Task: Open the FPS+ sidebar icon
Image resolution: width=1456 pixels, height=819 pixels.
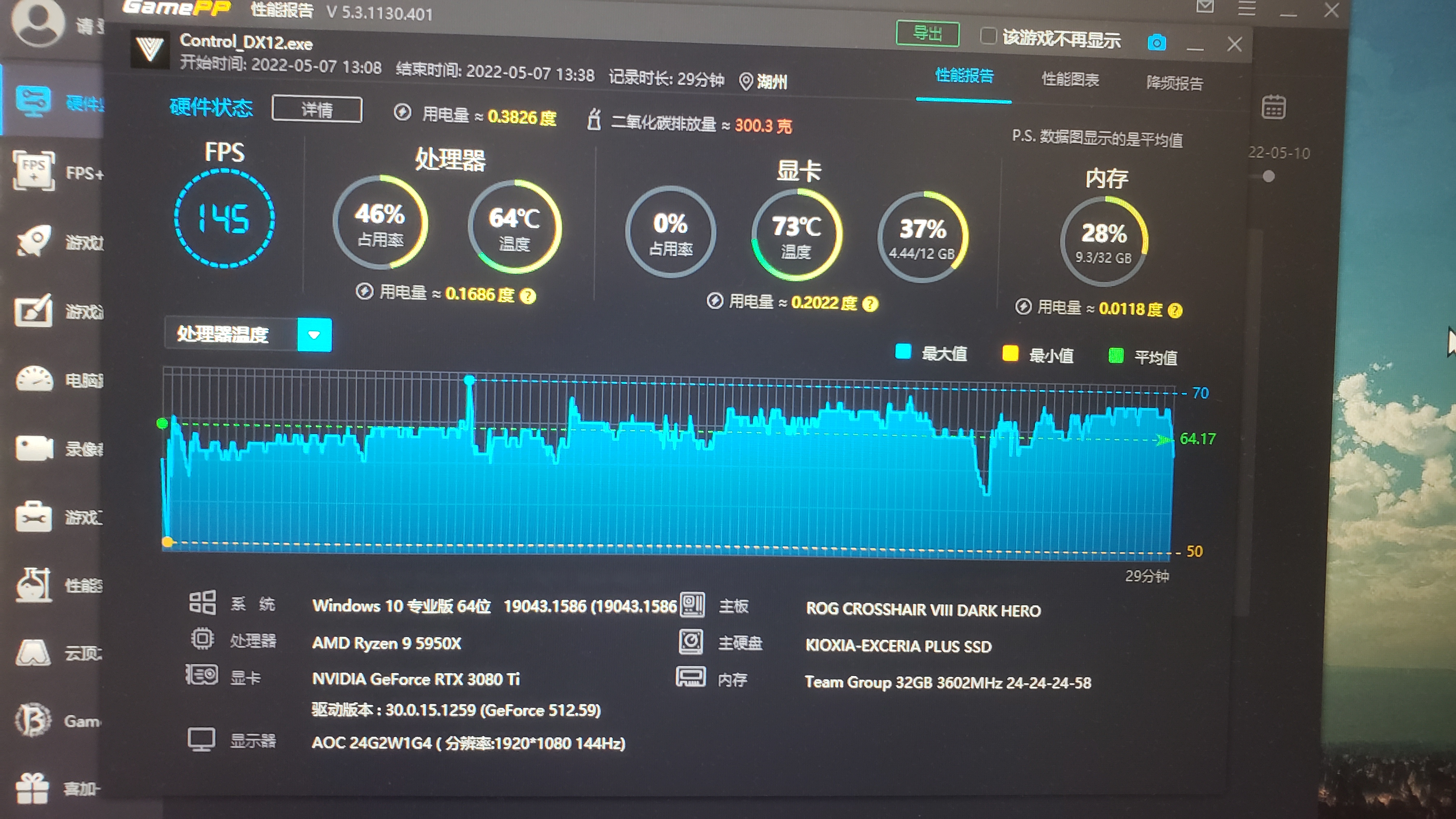Action: coord(34,171)
